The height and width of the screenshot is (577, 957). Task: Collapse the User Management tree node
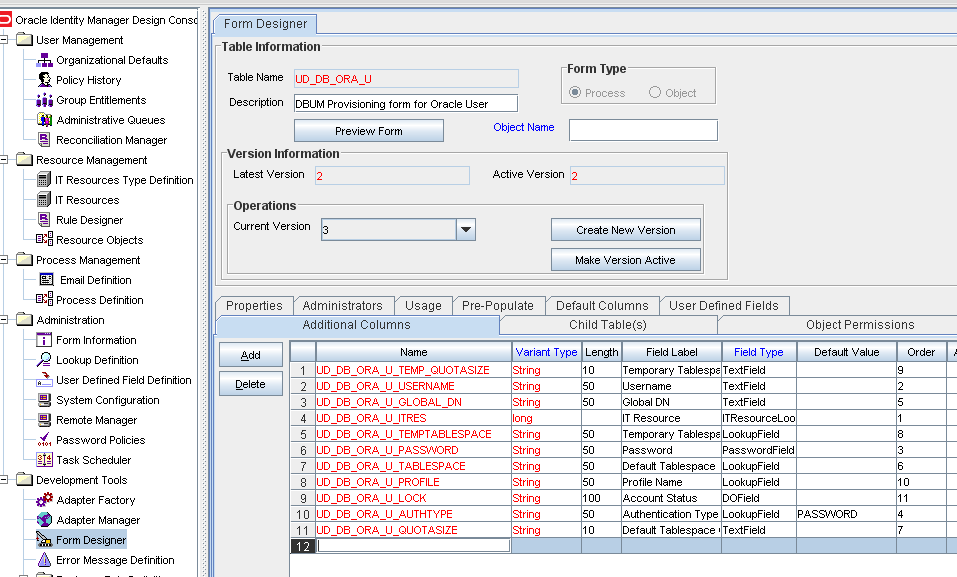pos(4,40)
